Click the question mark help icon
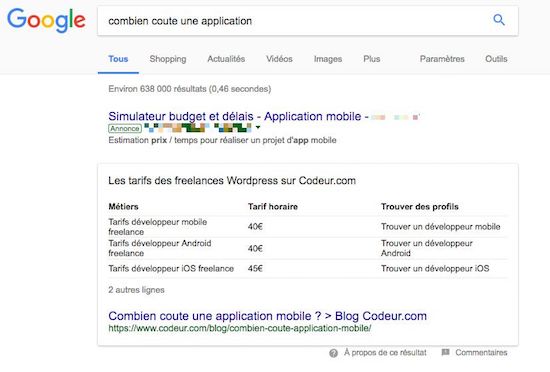The width and height of the screenshot is (550, 372). pyautogui.click(x=334, y=353)
